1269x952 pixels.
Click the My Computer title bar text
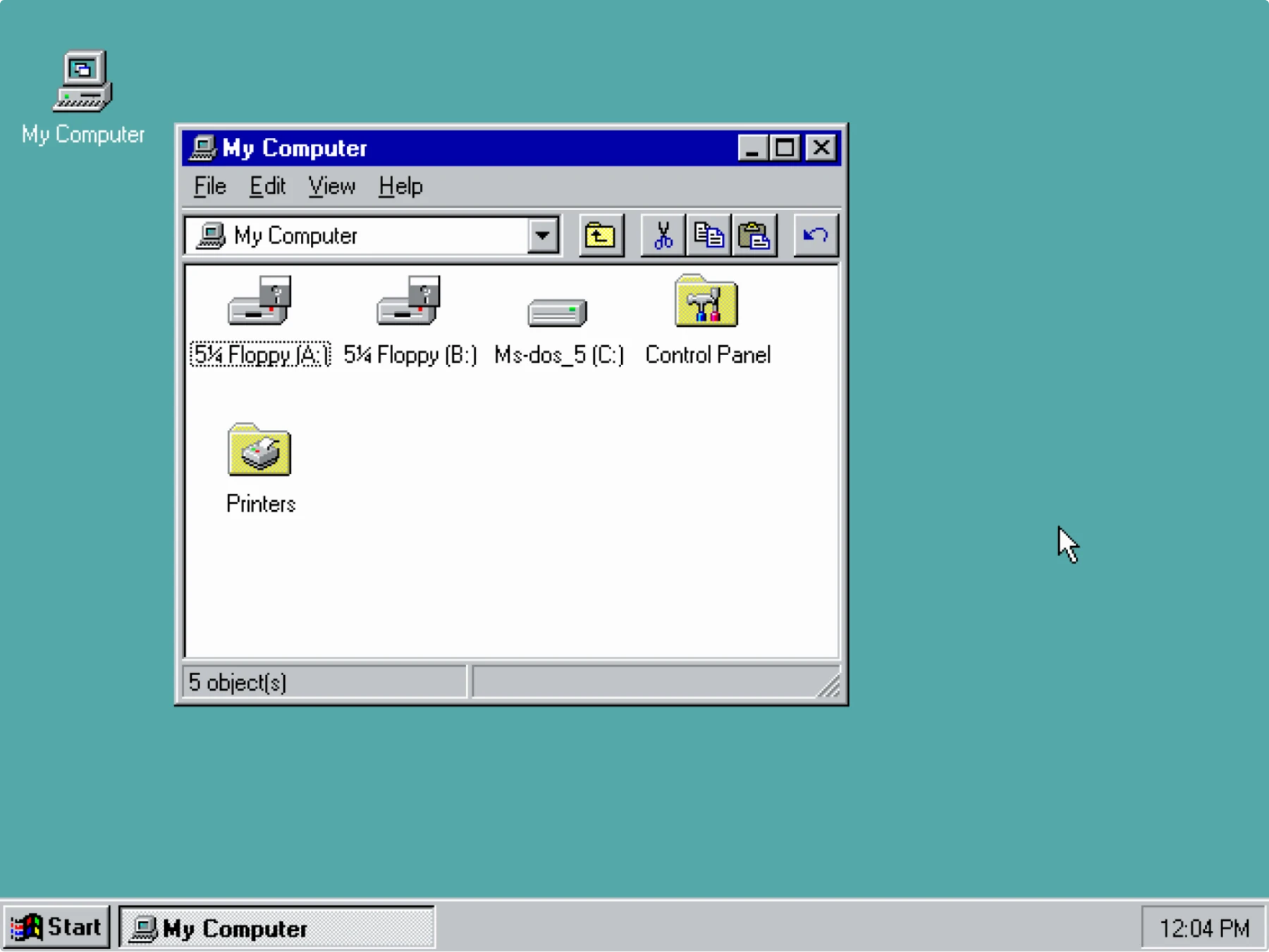[295, 148]
